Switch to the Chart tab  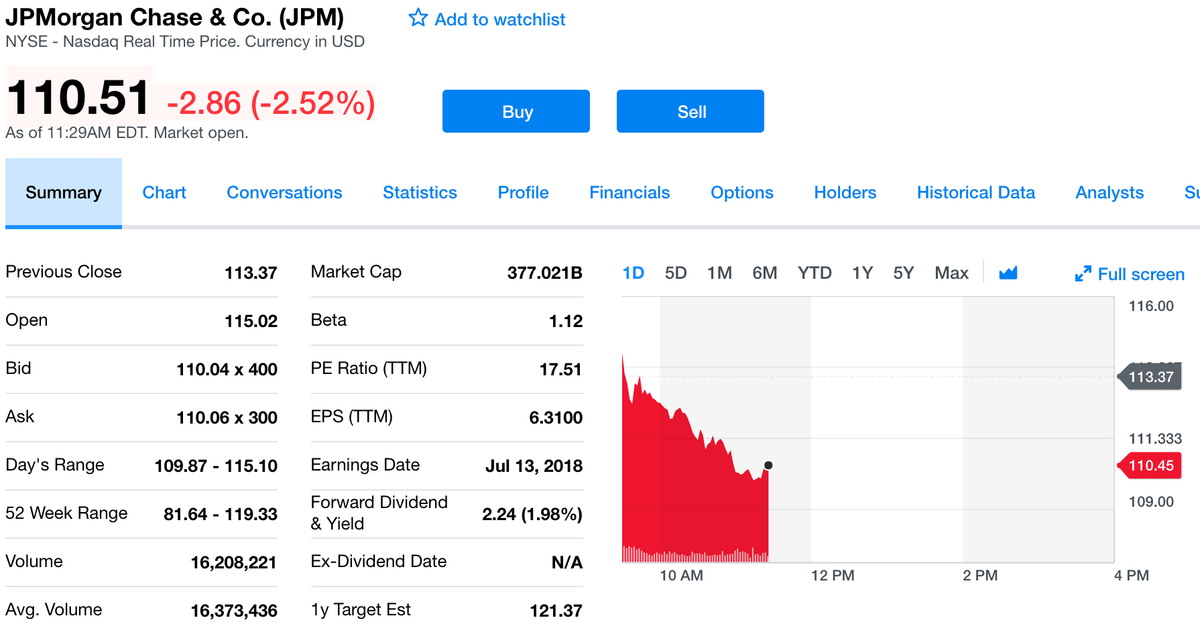(x=164, y=192)
